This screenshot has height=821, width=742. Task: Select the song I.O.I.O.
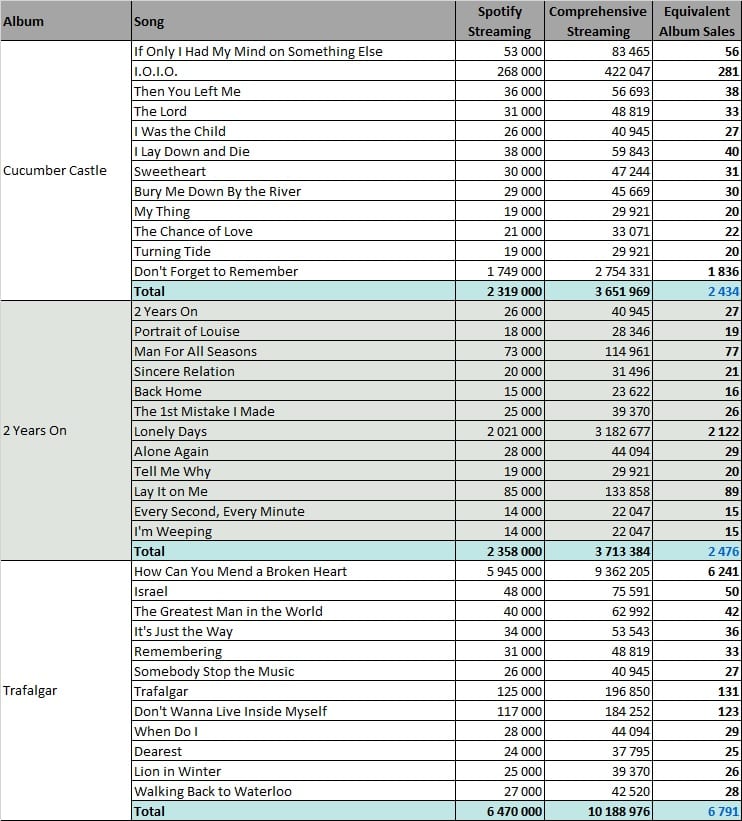coord(293,71)
